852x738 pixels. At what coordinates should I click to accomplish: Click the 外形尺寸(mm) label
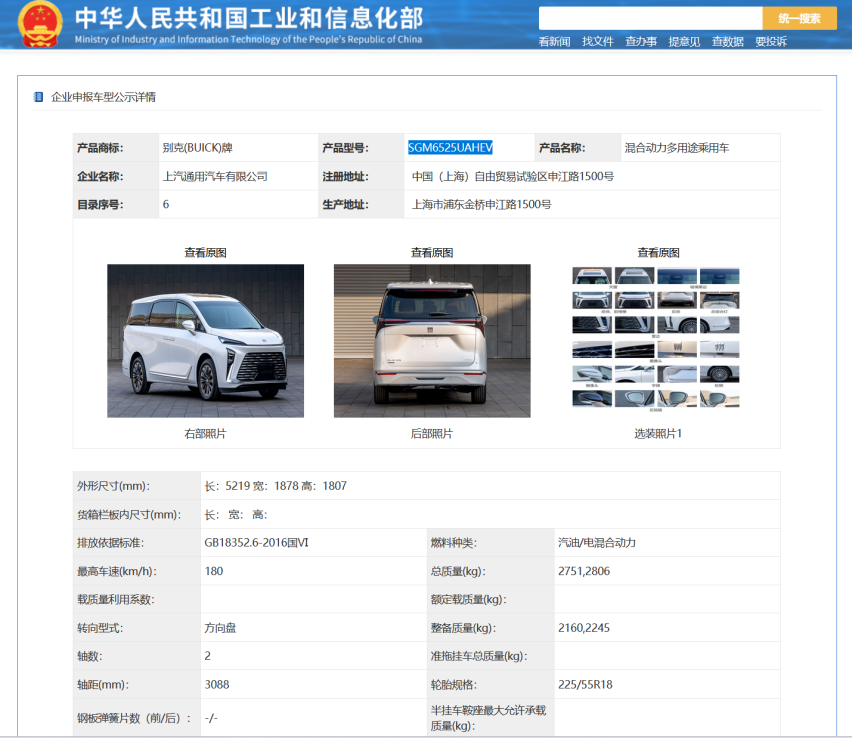pos(113,486)
